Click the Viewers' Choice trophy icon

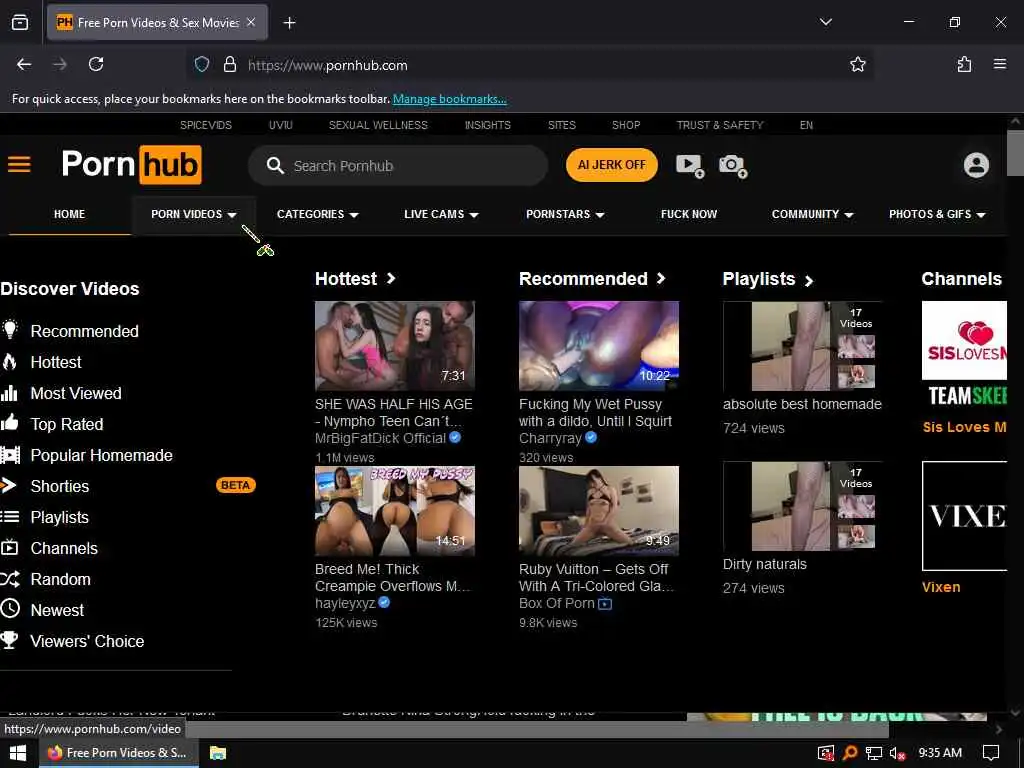[x=9, y=640]
